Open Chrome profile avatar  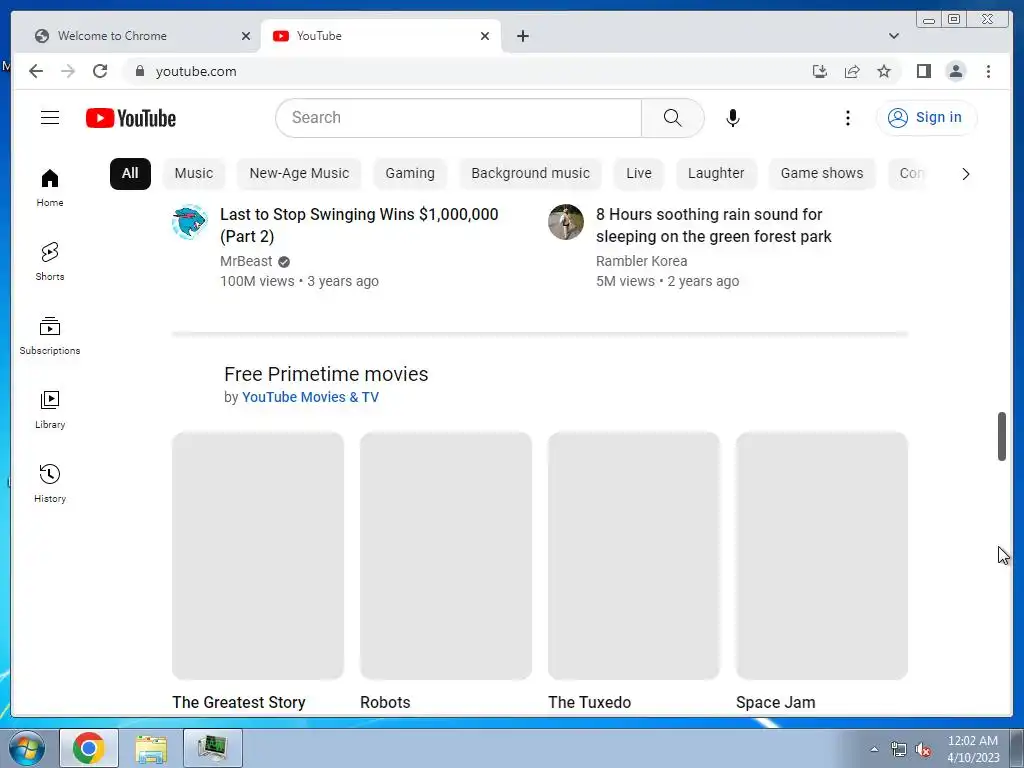pyautogui.click(x=955, y=71)
